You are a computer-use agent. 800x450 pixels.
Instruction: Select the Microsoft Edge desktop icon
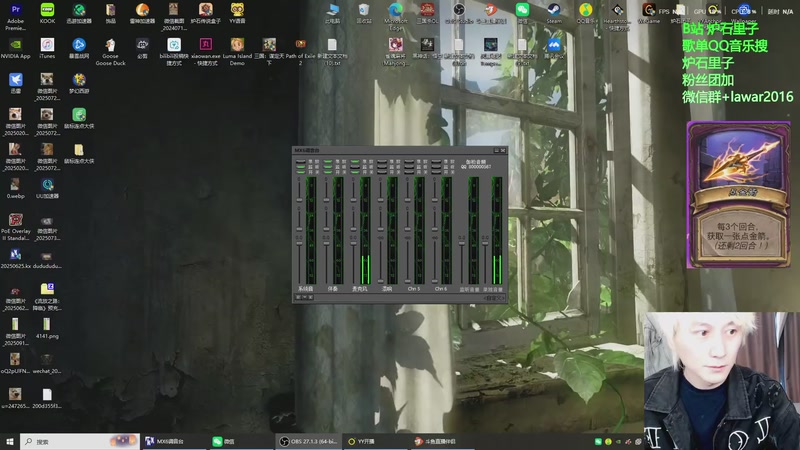pos(395,16)
